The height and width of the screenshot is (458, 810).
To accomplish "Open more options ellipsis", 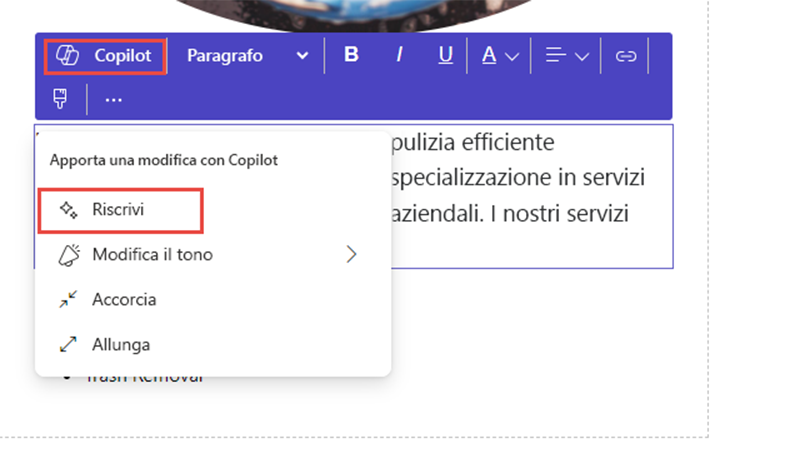I will click(x=113, y=100).
